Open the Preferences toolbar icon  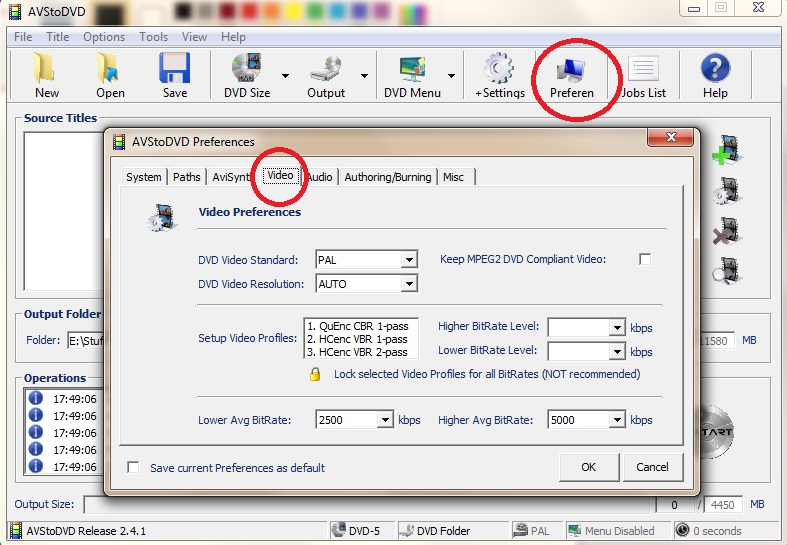tap(571, 70)
